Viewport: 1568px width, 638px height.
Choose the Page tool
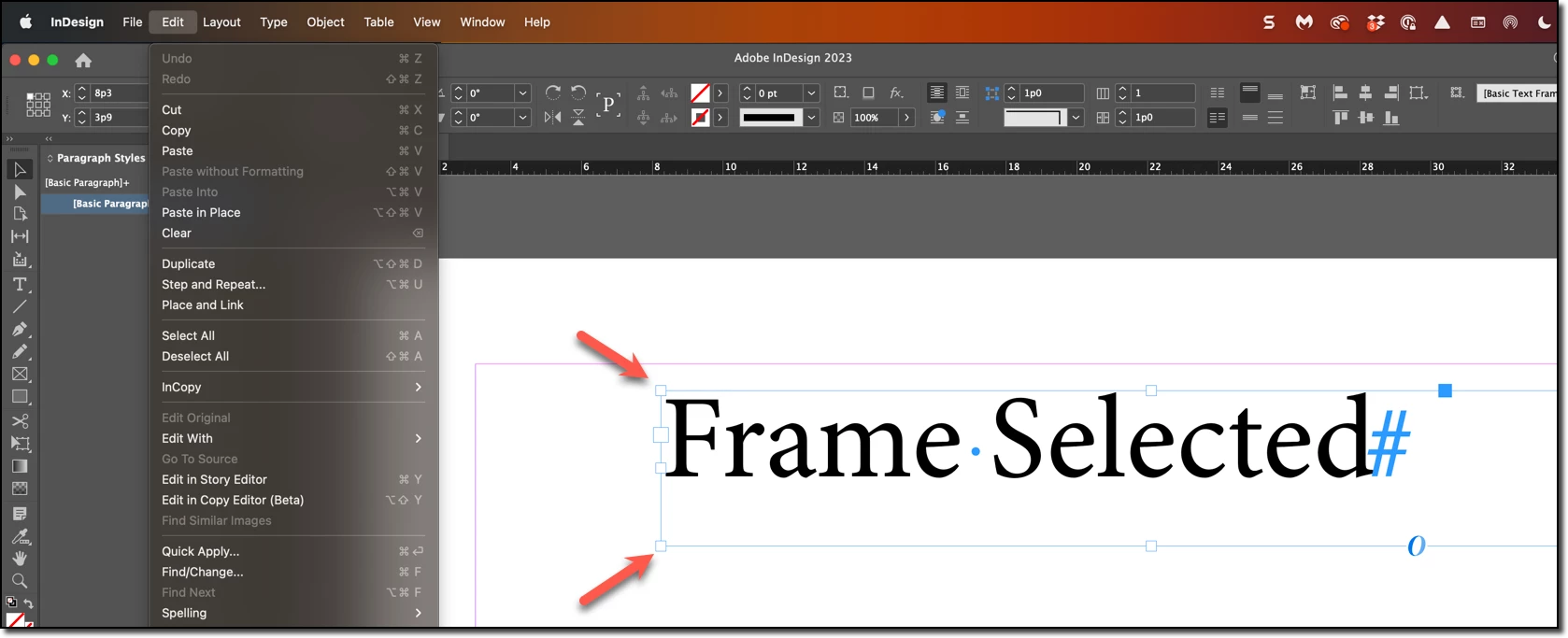pyautogui.click(x=20, y=214)
